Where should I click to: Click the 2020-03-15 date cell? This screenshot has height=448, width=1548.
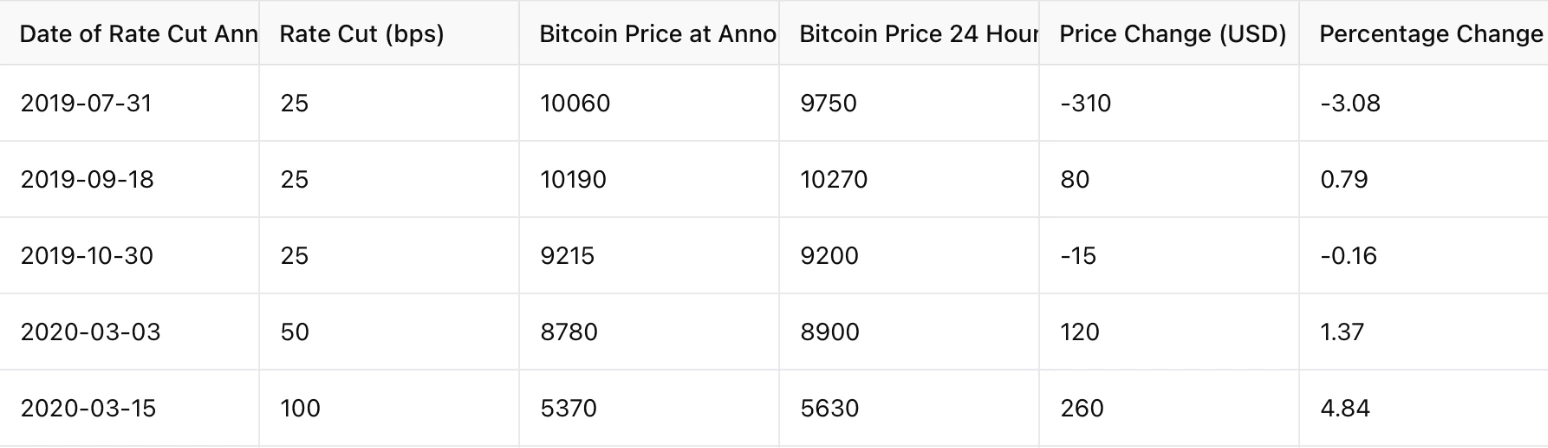pyautogui.click(x=130, y=408)
